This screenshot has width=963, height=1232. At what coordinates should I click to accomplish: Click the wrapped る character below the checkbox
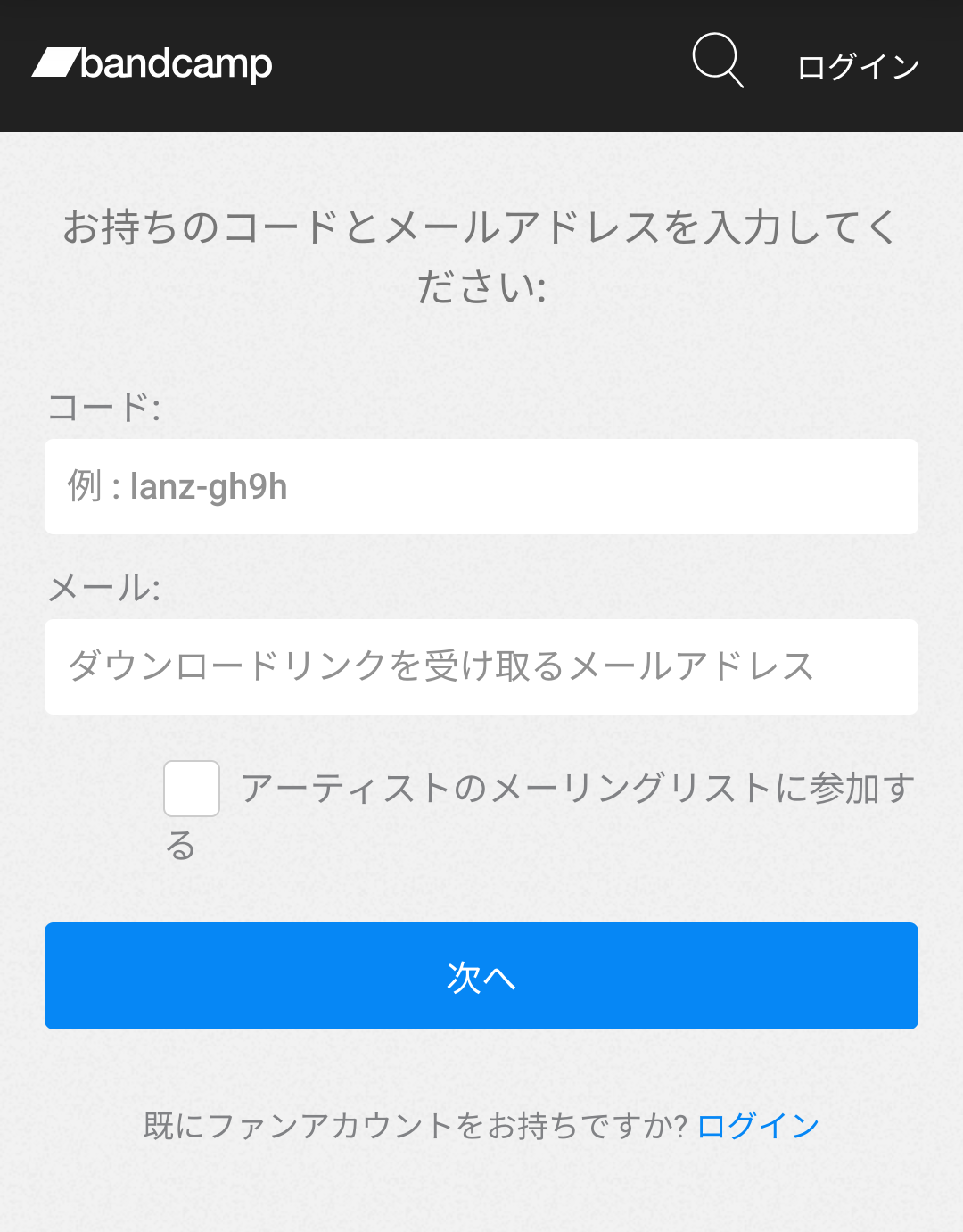pos(181,846)
